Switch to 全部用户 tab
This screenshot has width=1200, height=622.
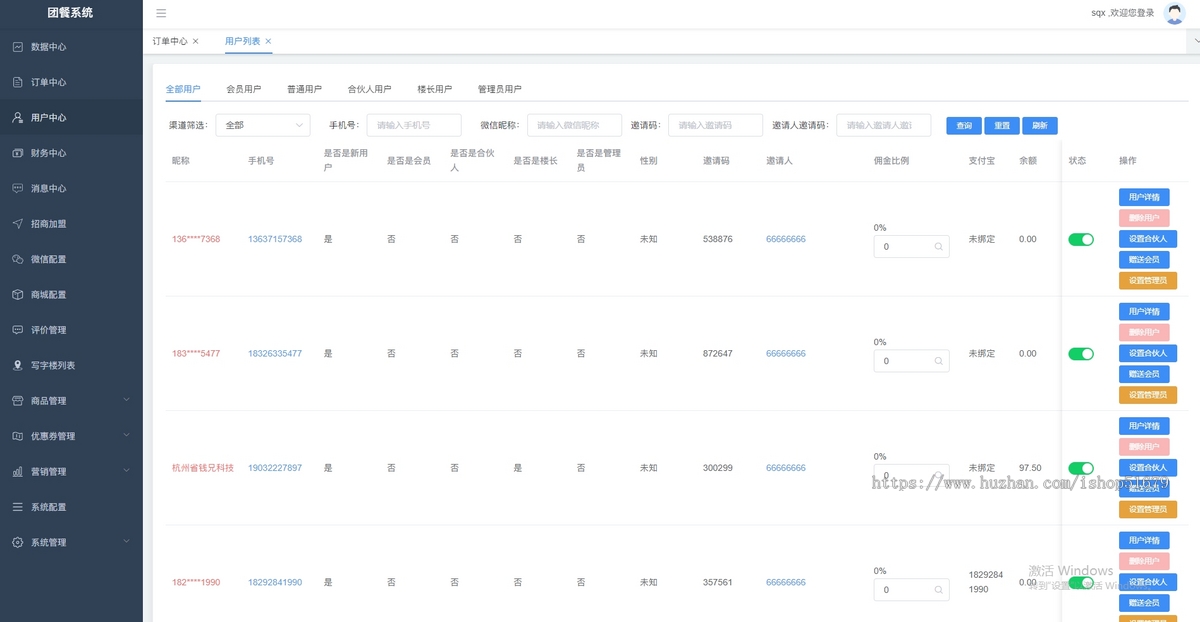coord(183,89)
